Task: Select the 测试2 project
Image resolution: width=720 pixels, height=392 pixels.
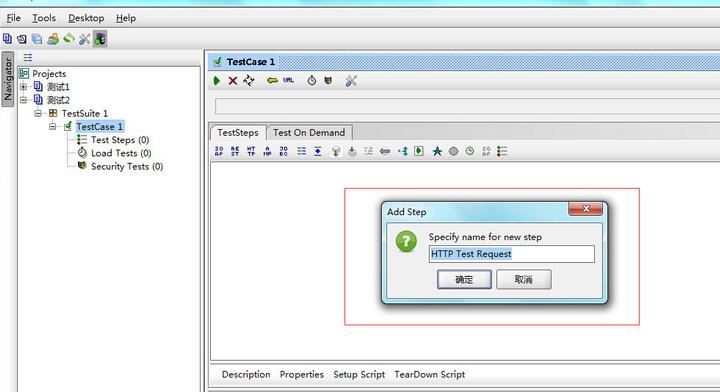Action: [x=58, y=100]
